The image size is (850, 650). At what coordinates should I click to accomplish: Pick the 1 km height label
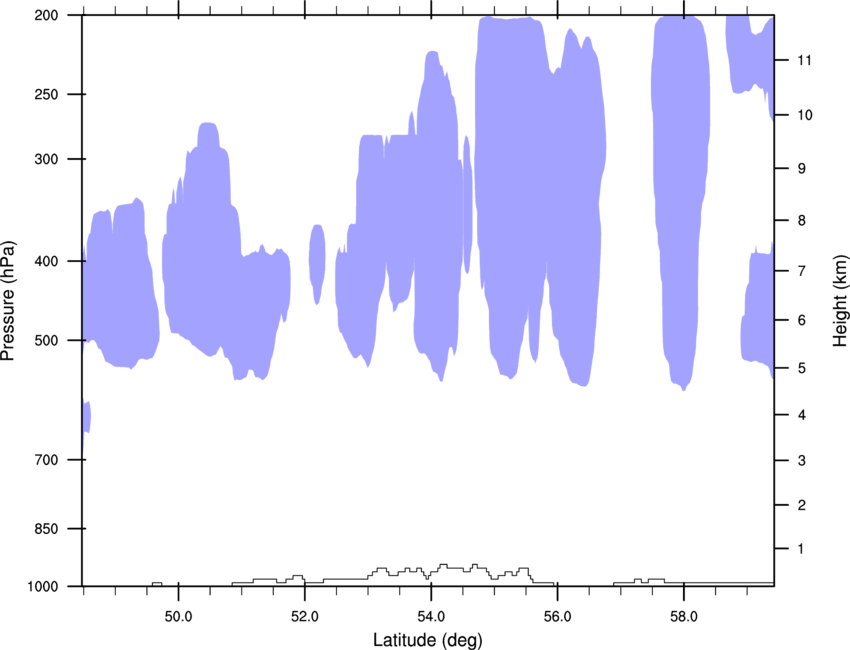click(801, 549)
